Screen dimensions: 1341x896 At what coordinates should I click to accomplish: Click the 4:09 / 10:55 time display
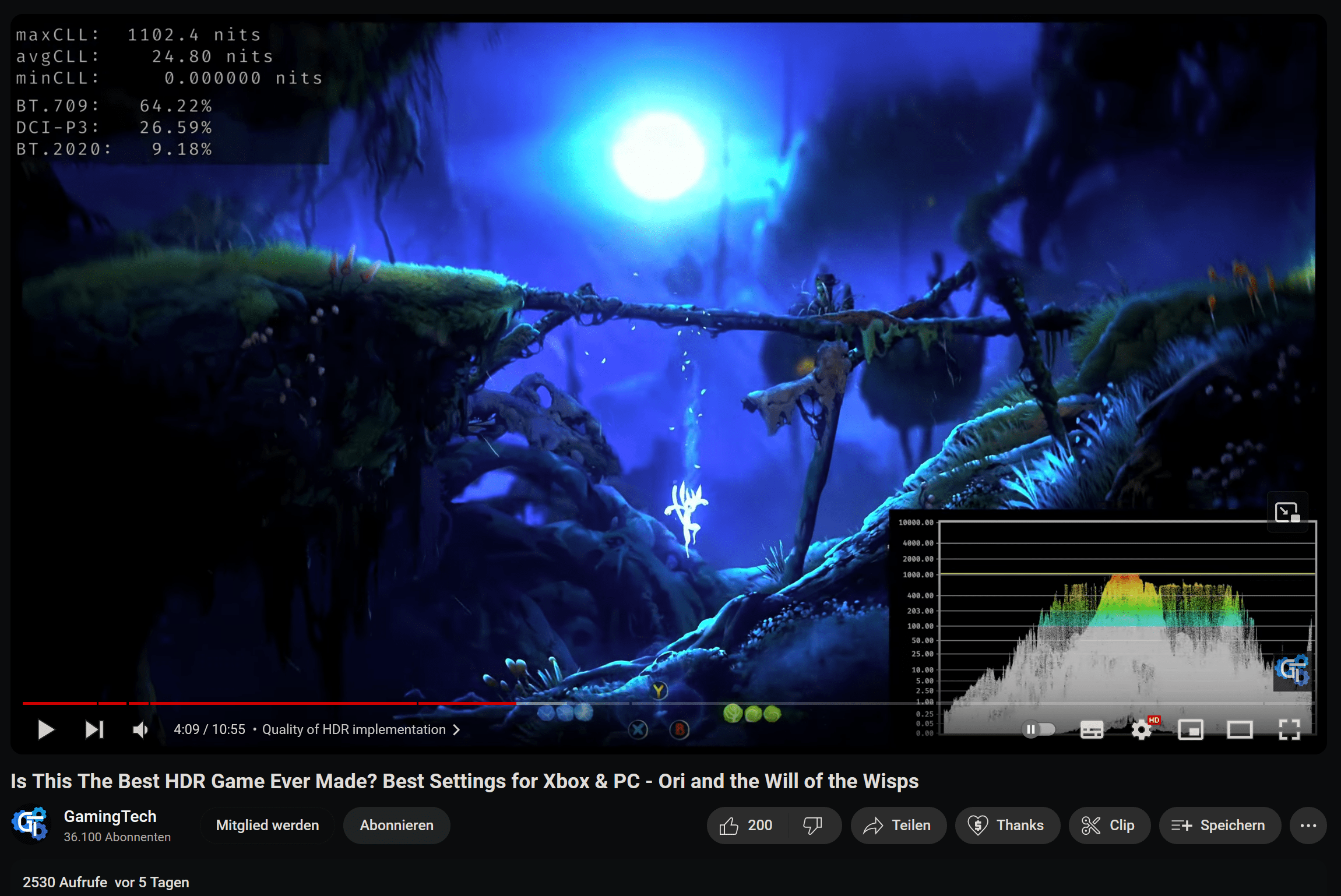[x=209, y=729]
